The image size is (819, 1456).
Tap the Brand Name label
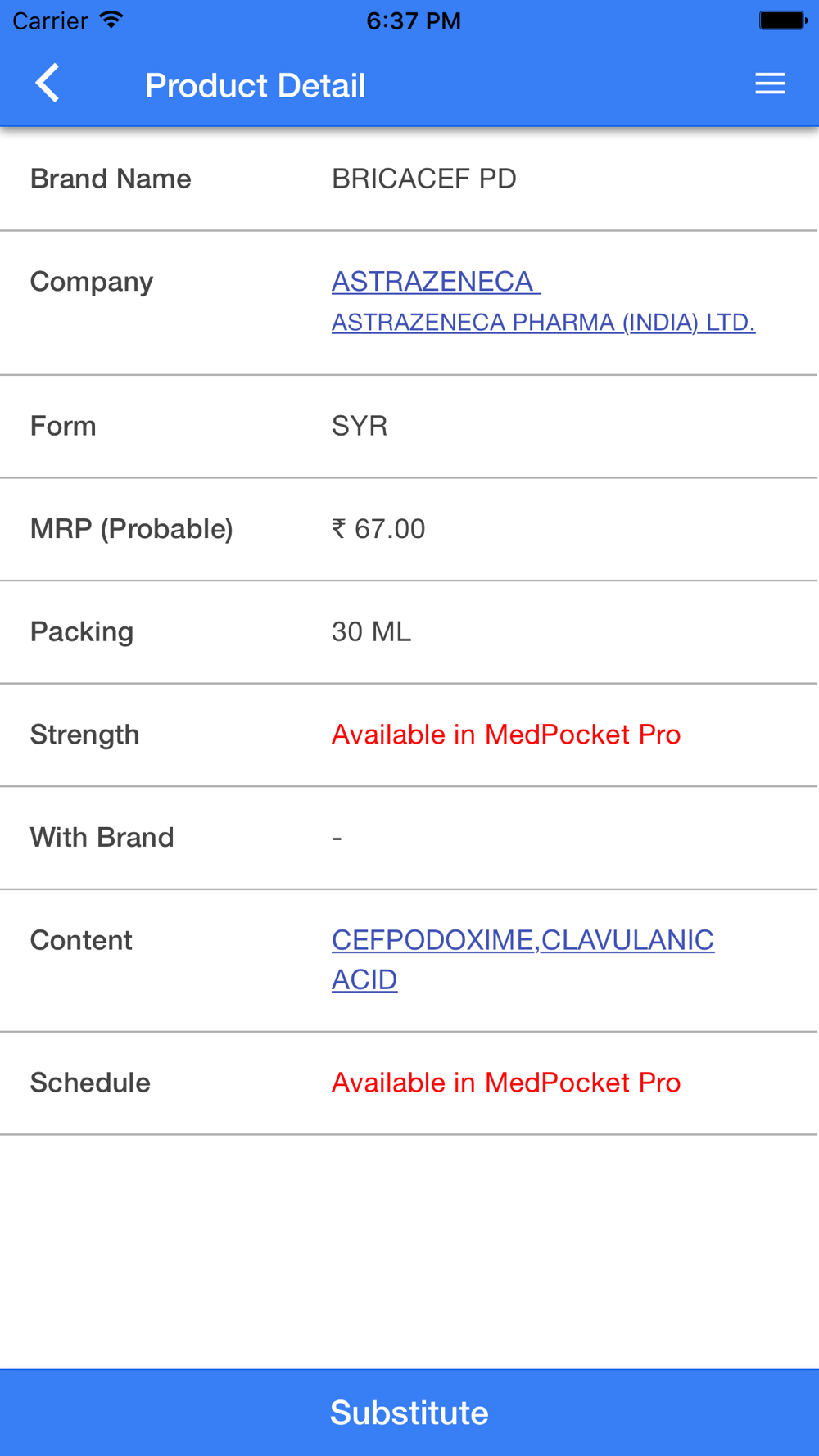pyautogui.click(x=111, y=179)
